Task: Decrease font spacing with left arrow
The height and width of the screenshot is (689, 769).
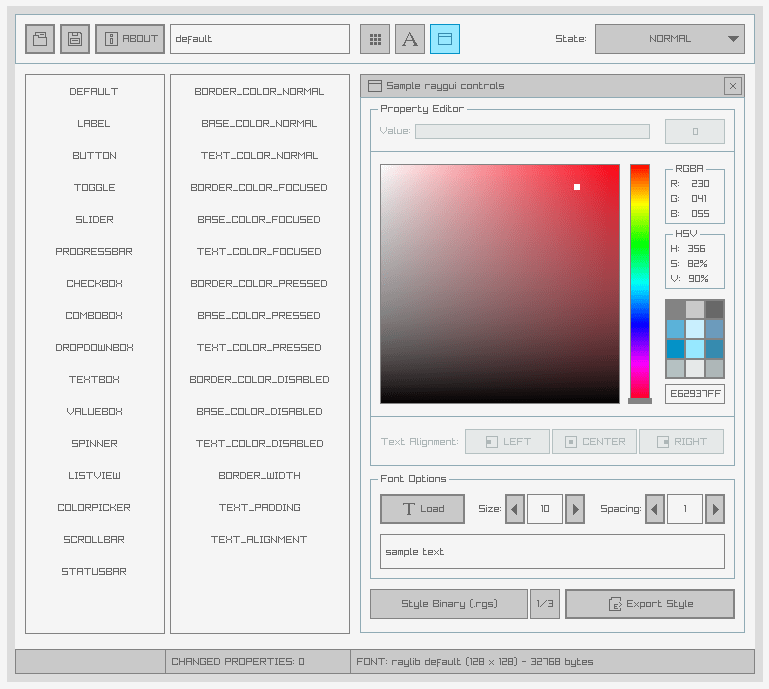Action: (x=655, y=509)
